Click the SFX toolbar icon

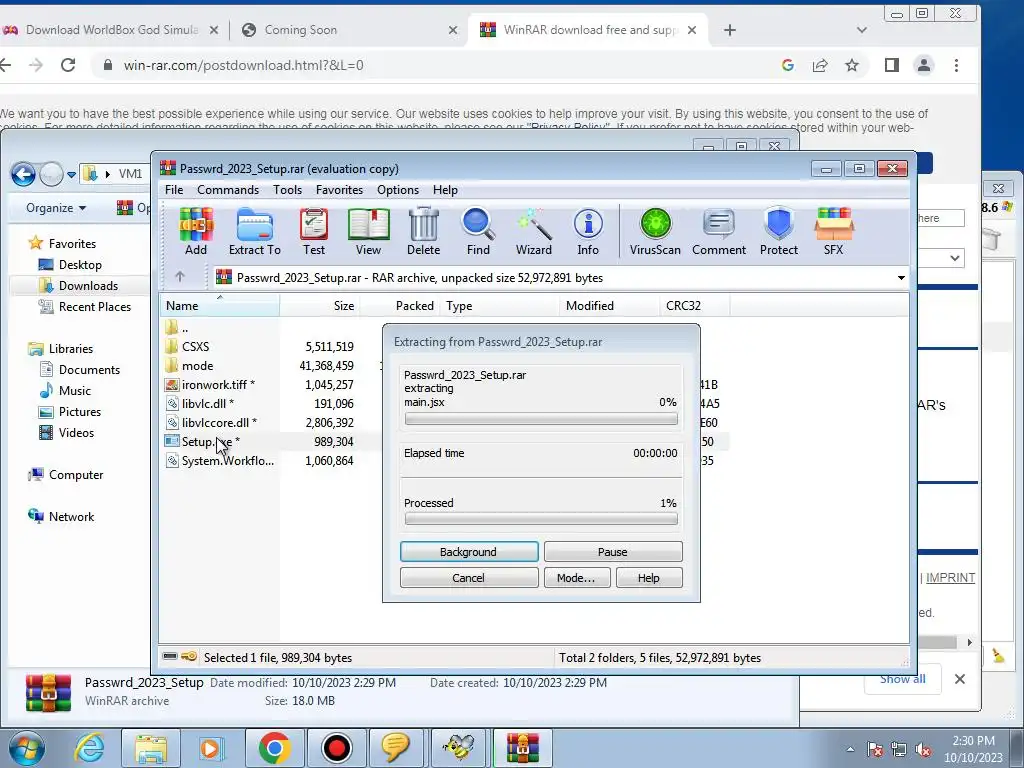833,231
